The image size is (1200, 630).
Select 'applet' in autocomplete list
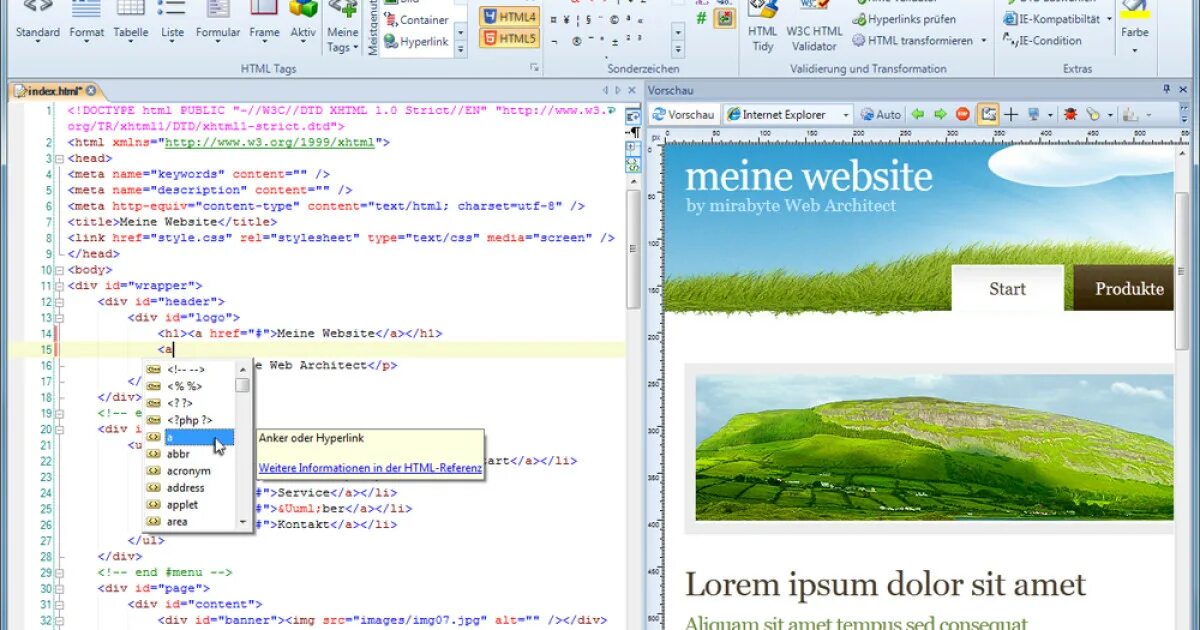point(189,505)
